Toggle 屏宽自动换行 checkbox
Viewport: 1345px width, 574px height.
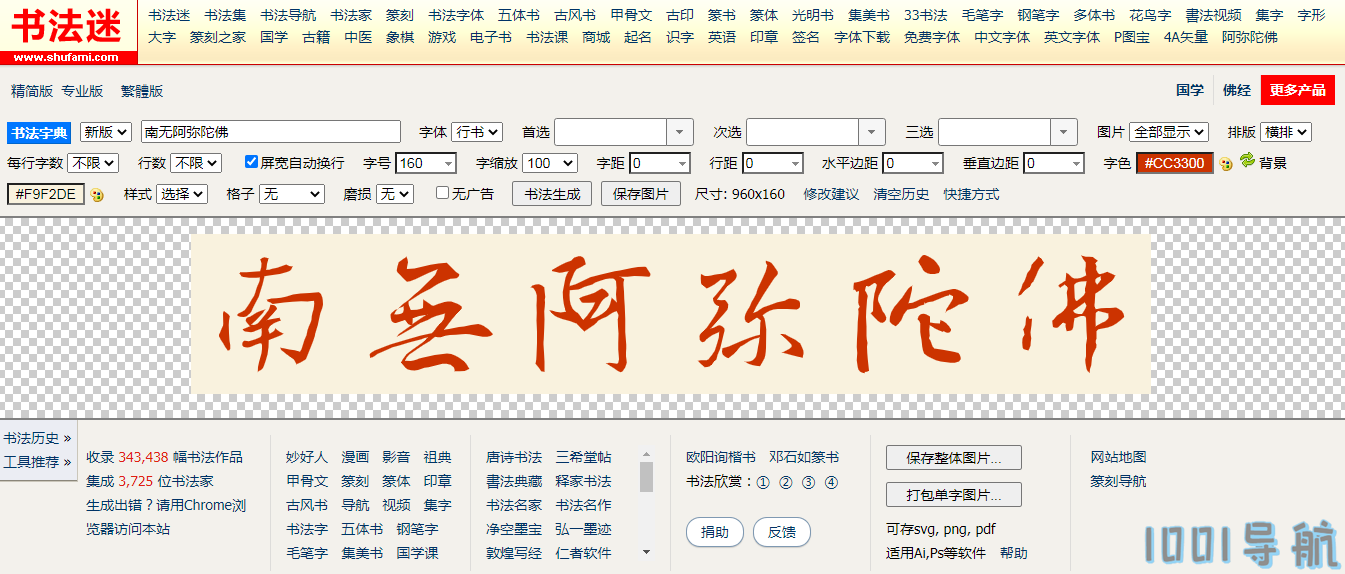pyautogui.click(x=252, y=162)
